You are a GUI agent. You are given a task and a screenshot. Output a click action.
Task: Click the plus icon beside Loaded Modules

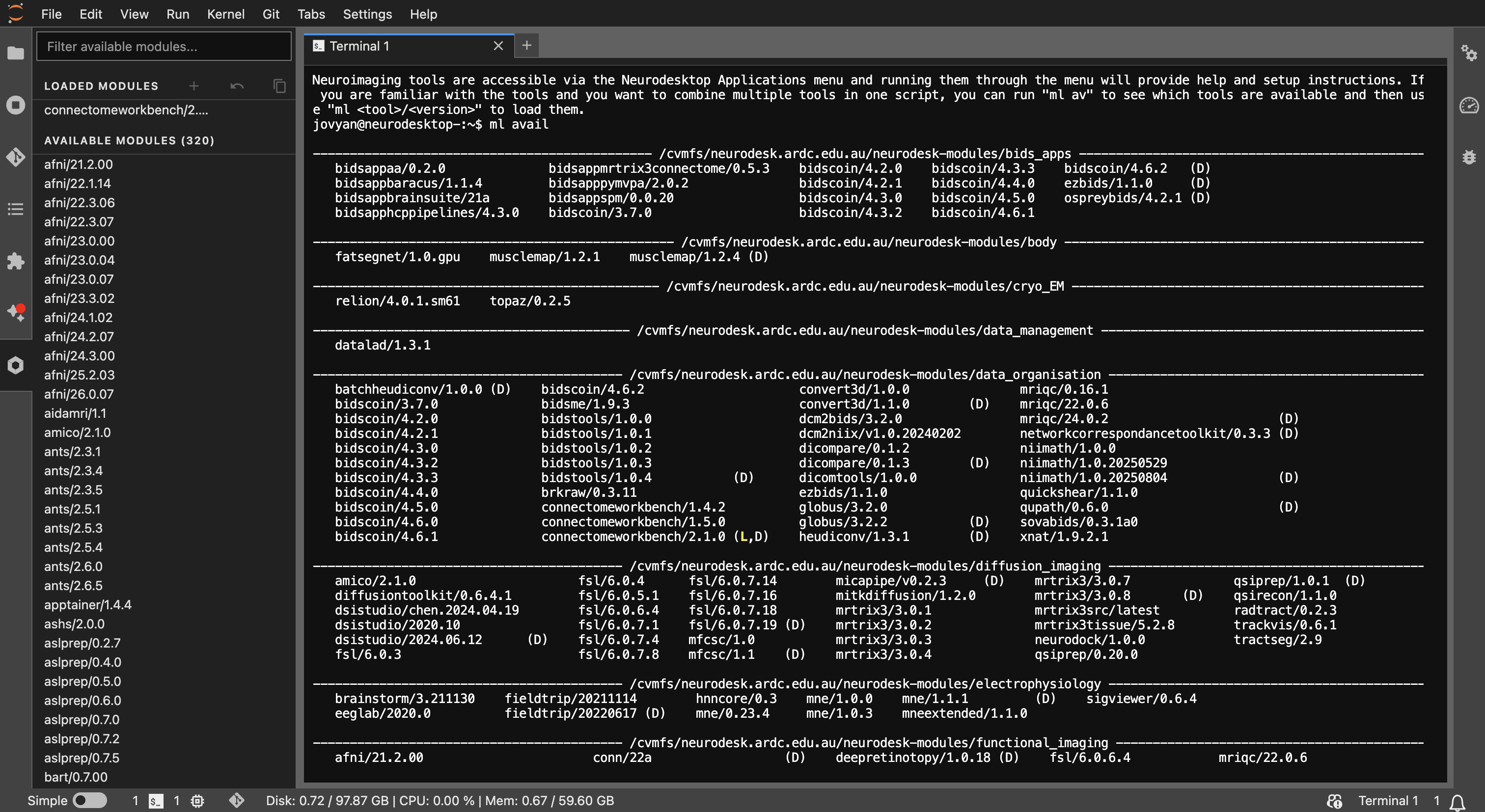tap(193, 86)
